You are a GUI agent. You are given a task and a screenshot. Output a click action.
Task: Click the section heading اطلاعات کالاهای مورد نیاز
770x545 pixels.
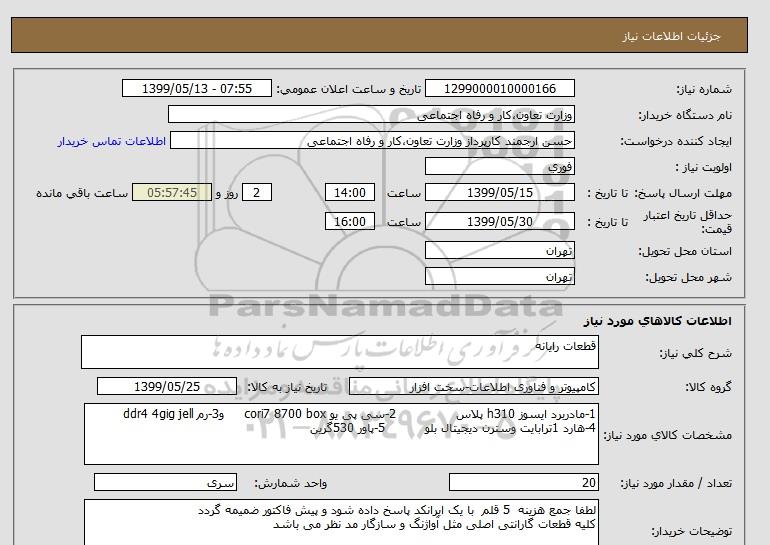(658, 321)
